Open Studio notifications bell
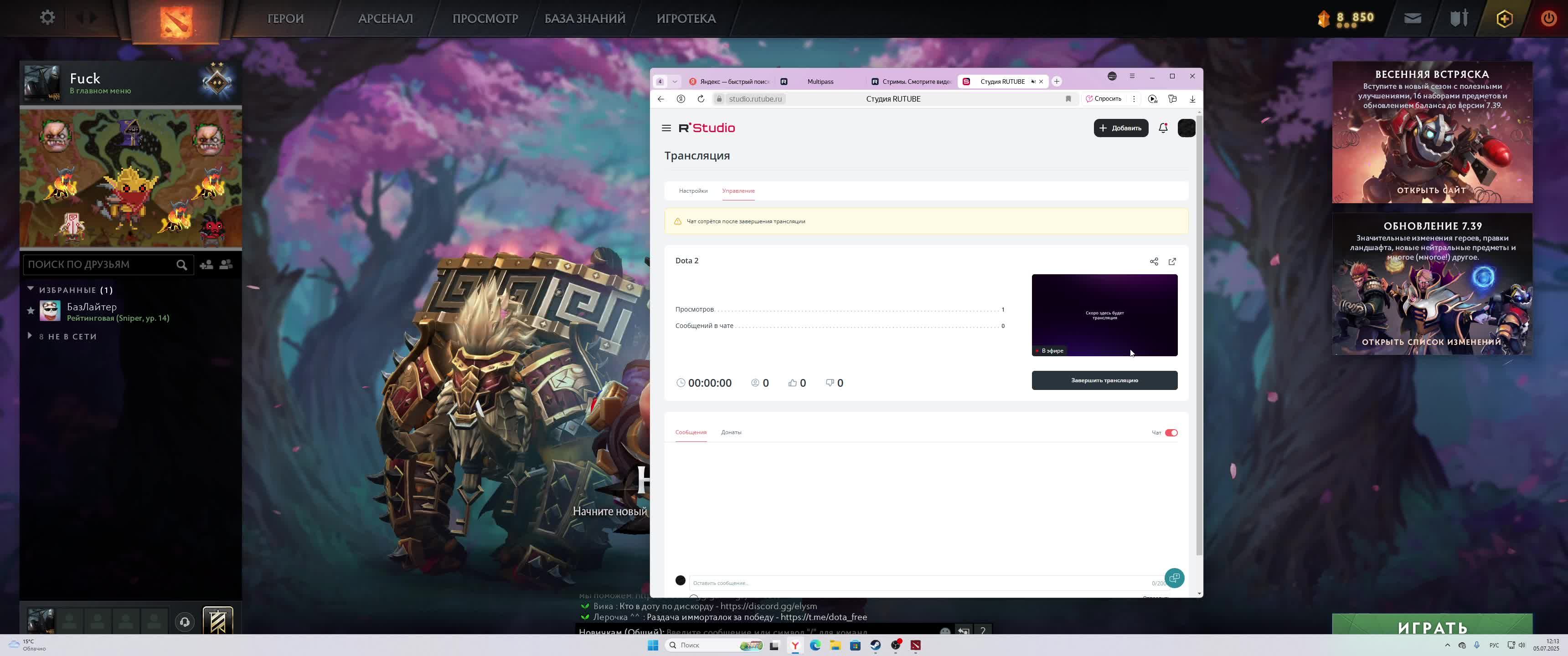Image resolution: width=1568 pixels, height=656 pixels. [x=1163, y=128]
